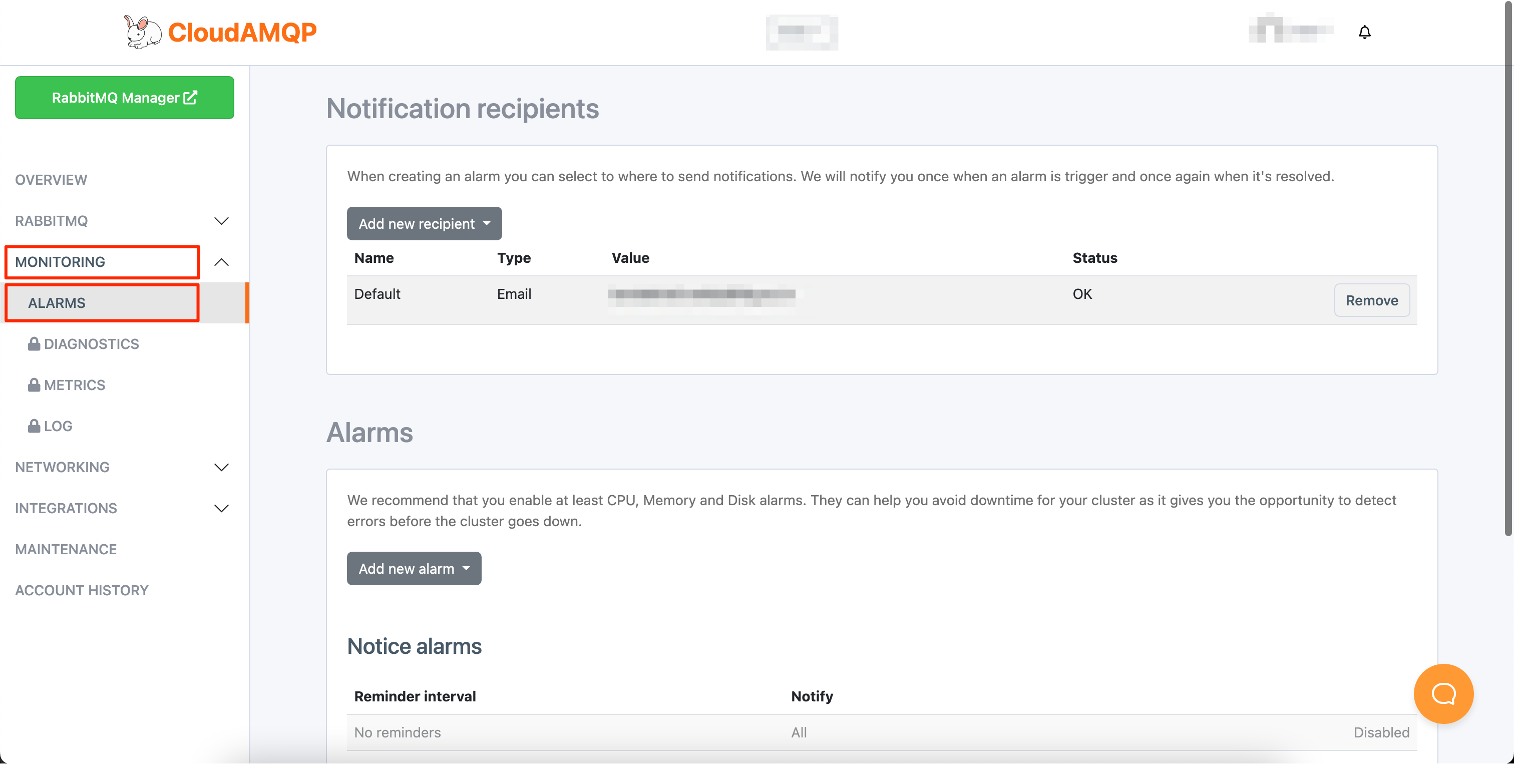Open the Add new recipient dropdown
Image resolution: width=1514 pixels, height=784 pixels.
[424, 223]
